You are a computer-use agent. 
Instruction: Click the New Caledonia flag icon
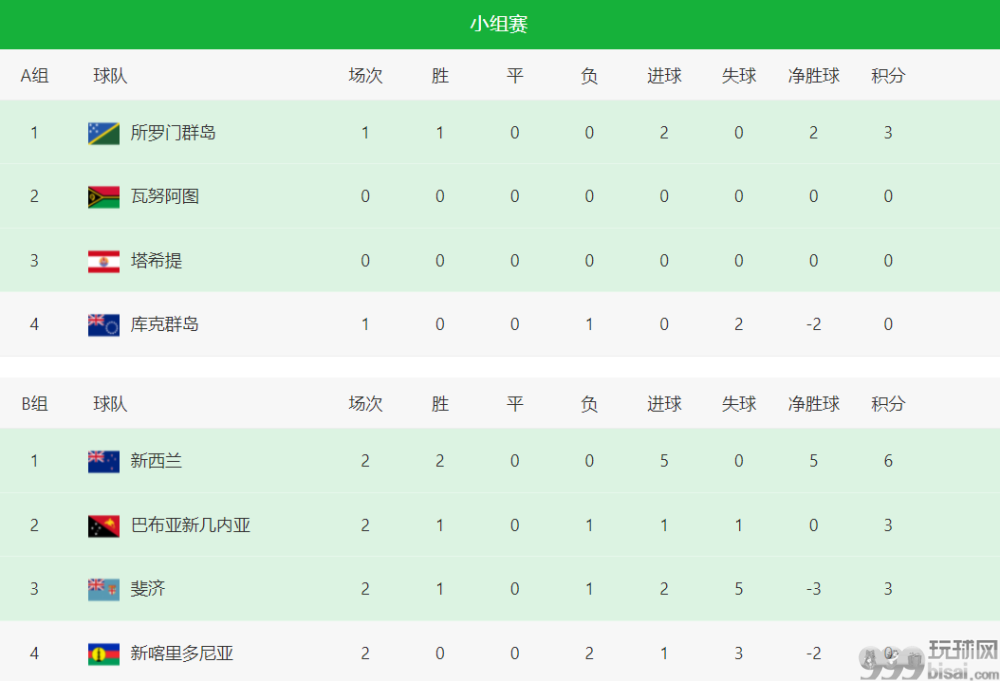click(103, 654)
